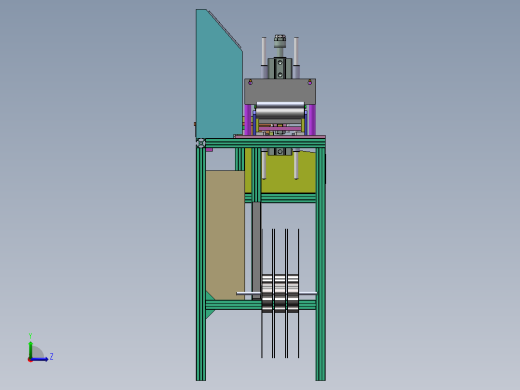Select the tan side panel in the frame

click(x=225, y=235)
